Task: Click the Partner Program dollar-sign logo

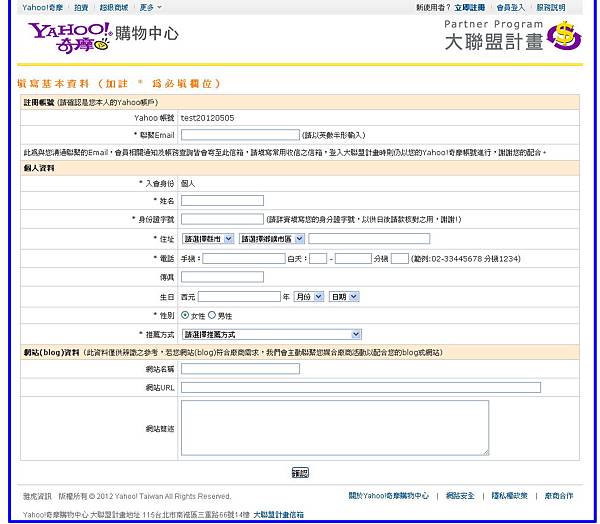Action: (564, 36)
